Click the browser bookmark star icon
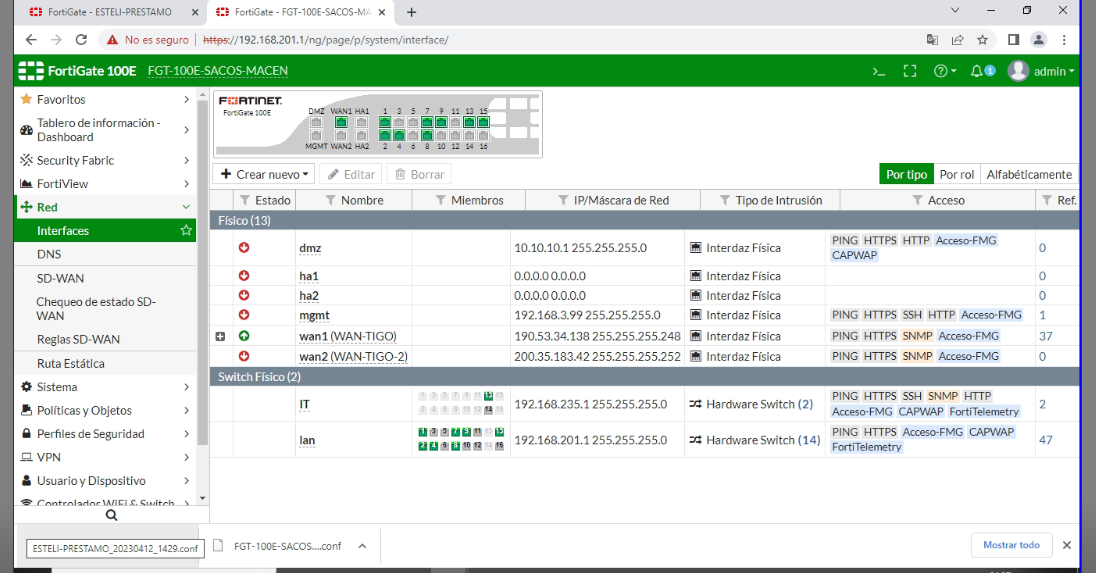The width and height of the screenshot is (1096, 573). 983,40
